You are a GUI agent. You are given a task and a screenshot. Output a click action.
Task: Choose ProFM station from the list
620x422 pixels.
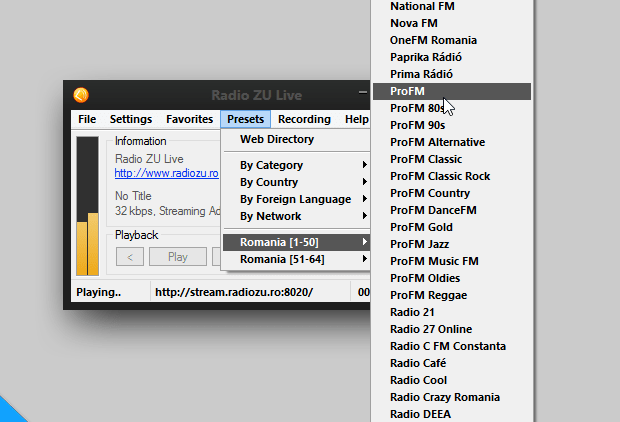[x=407, y=91]
